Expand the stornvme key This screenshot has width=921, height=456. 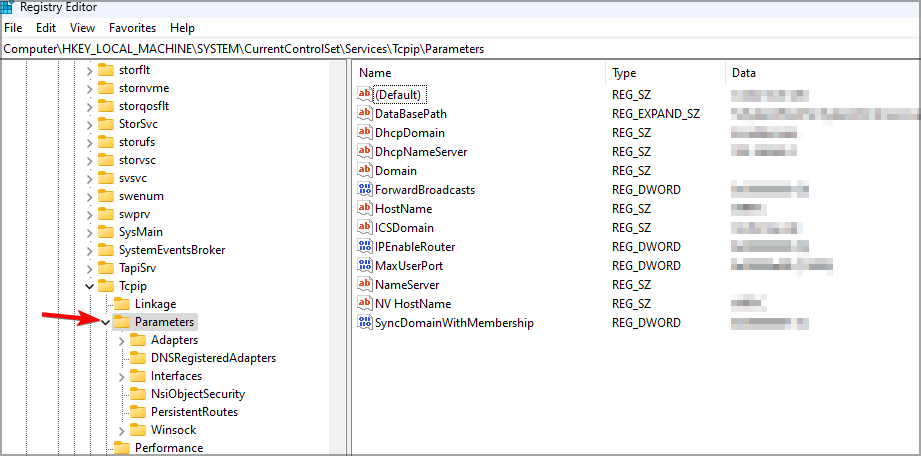coord(90,89)
